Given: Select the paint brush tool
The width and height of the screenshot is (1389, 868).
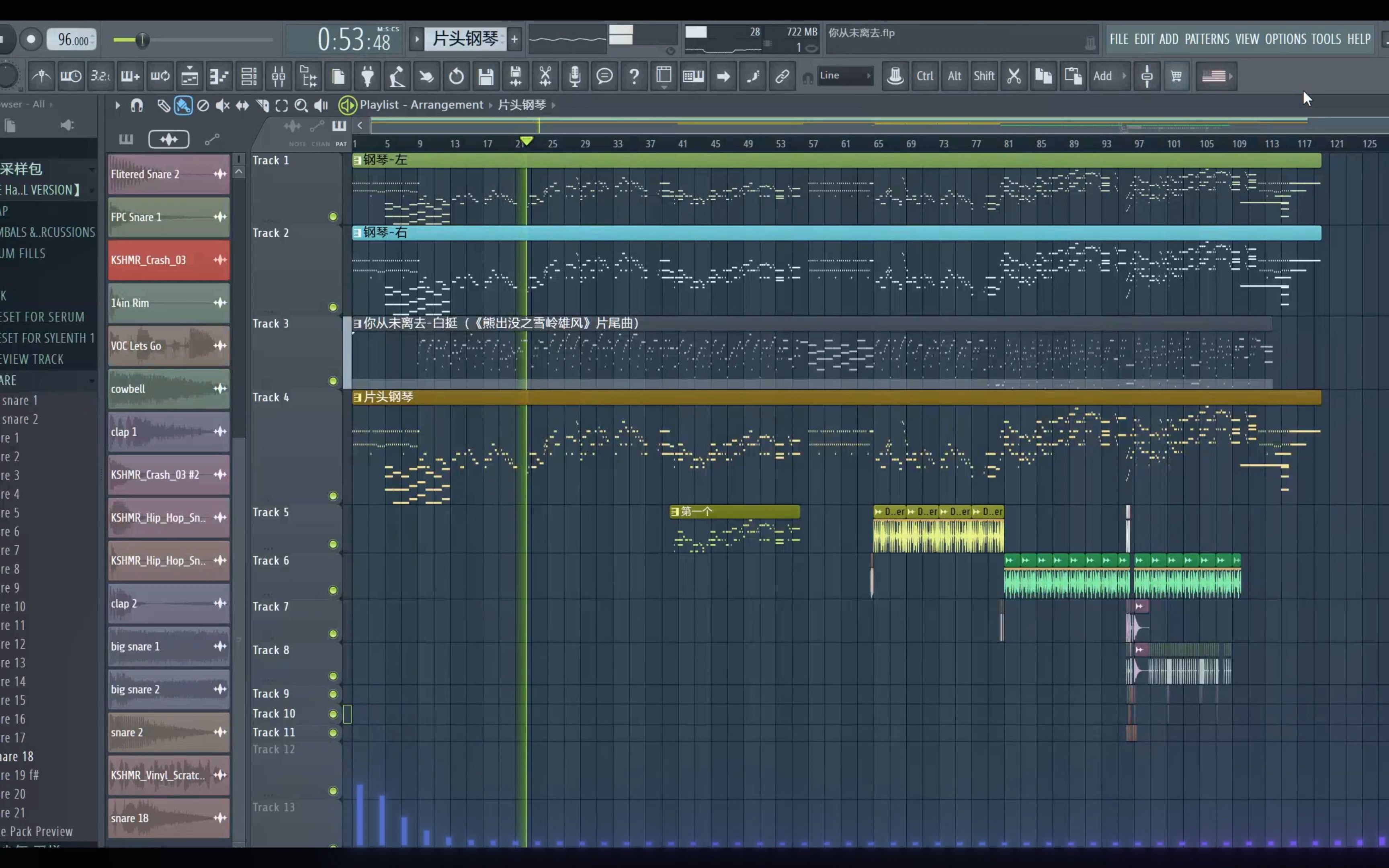Looking at the screenshot, I should pos(183,105).
